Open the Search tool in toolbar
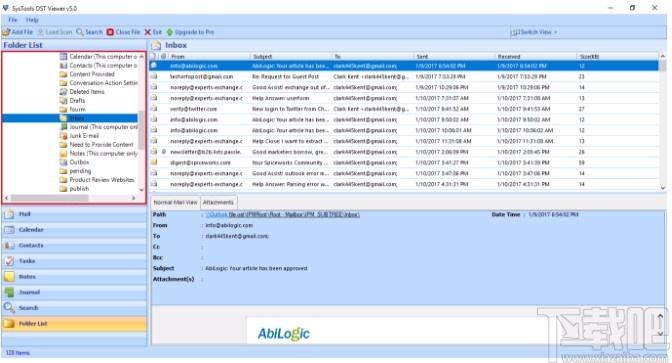672x363 pixels. (x=90, y=32)
